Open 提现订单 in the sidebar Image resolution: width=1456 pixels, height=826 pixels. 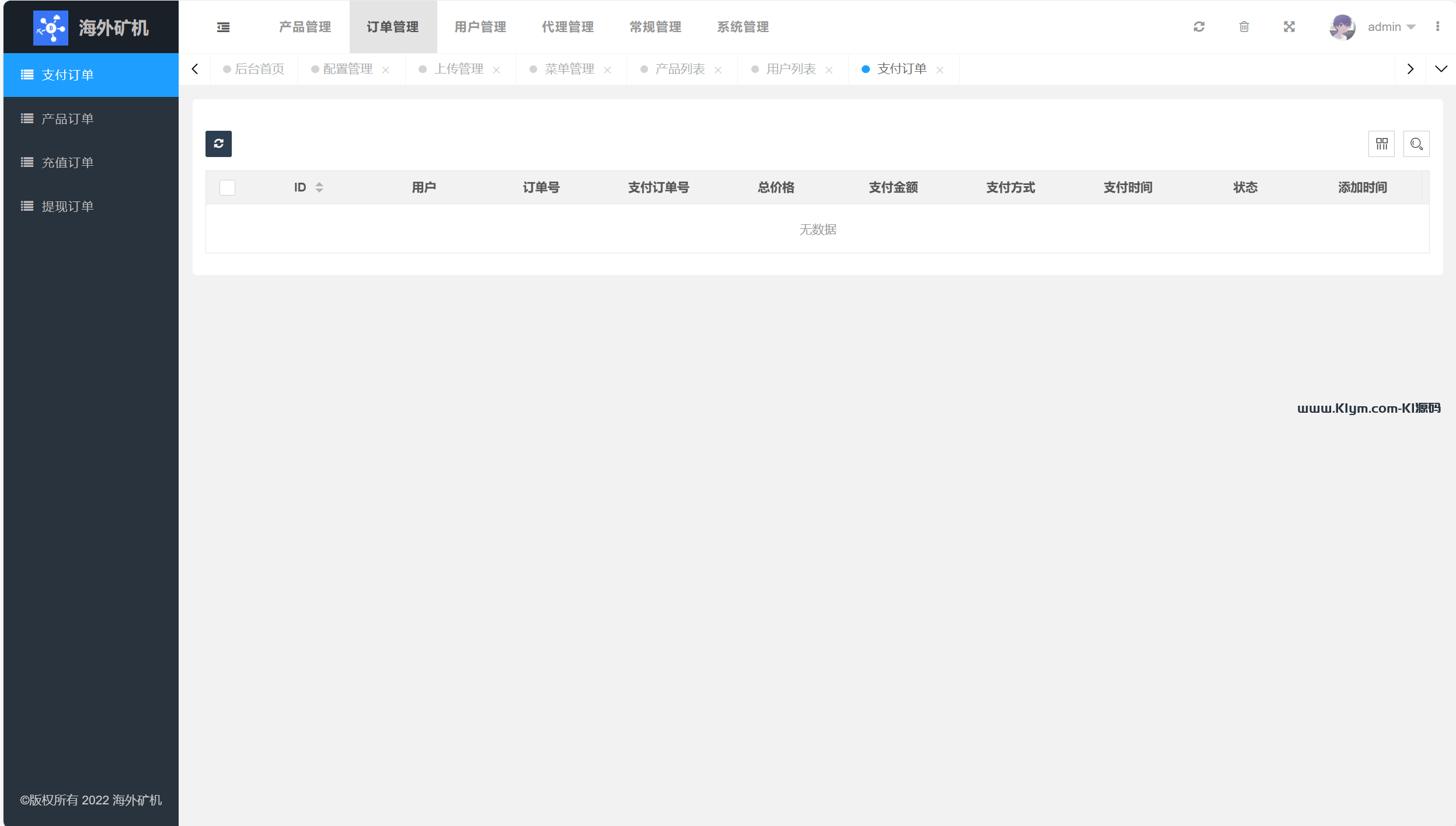pos(67,206)
